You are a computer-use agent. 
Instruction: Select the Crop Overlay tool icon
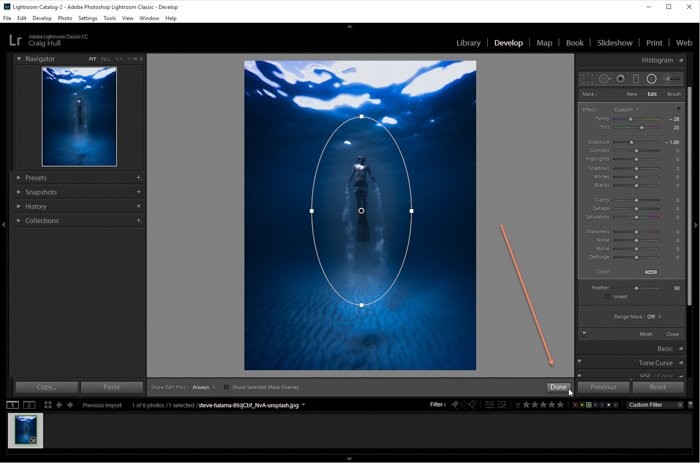(588, 79)
